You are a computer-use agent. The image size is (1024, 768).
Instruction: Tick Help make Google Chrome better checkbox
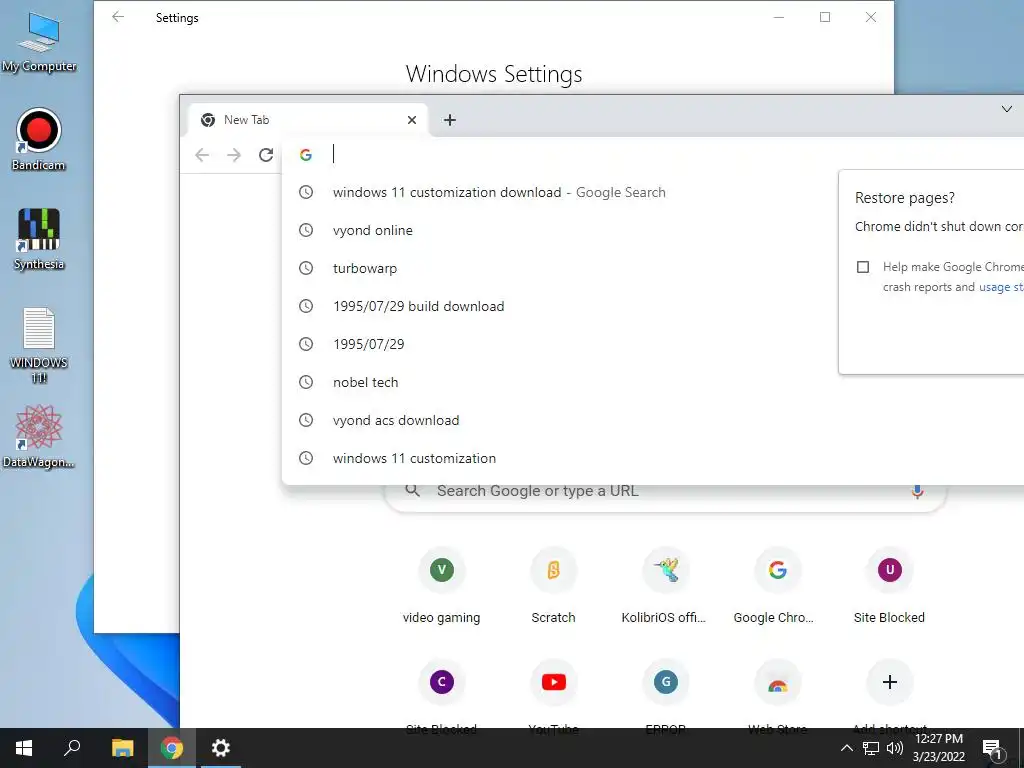(x=863, y=266)
